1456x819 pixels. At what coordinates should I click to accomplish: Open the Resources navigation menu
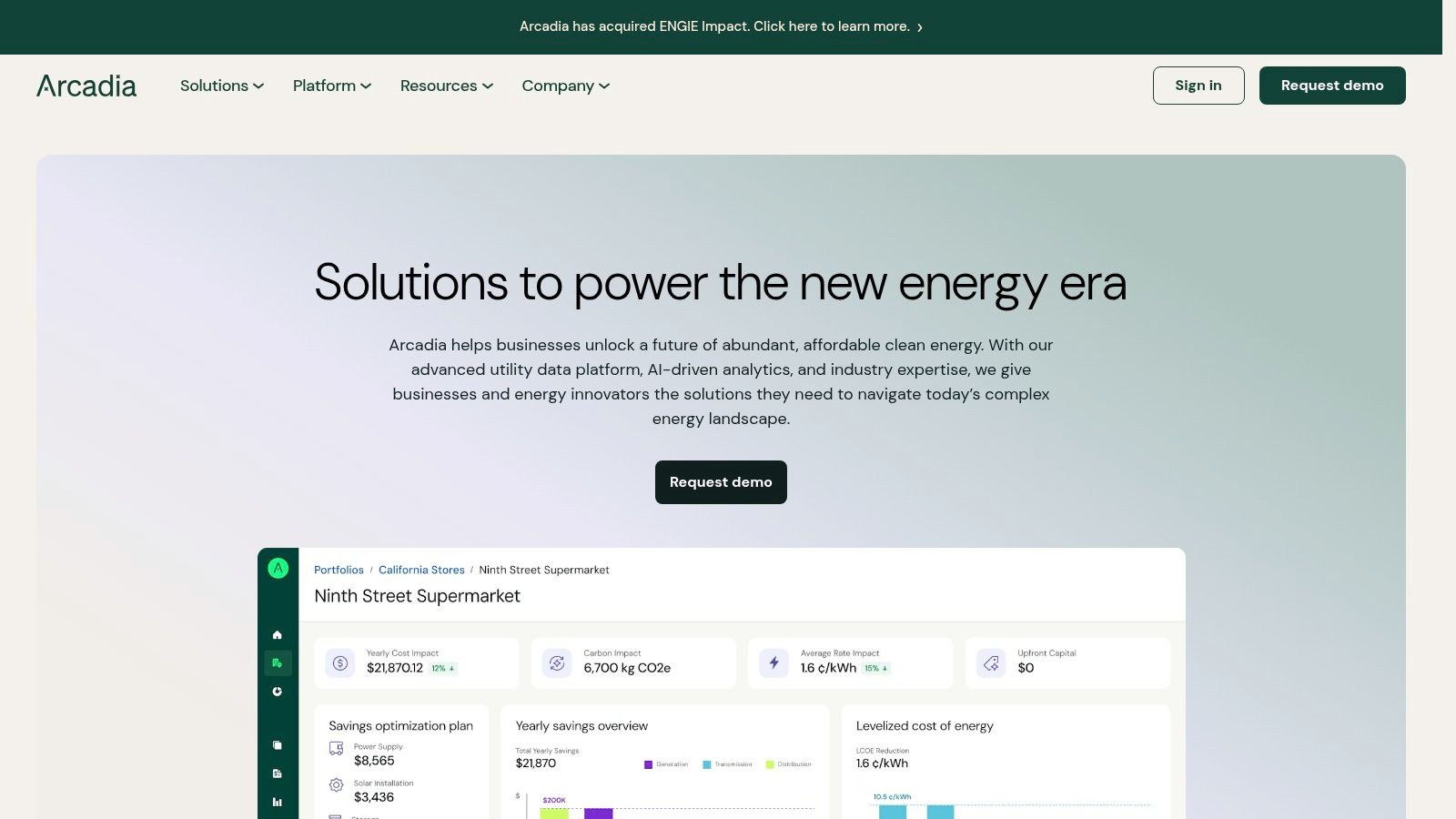coord(447,86)
